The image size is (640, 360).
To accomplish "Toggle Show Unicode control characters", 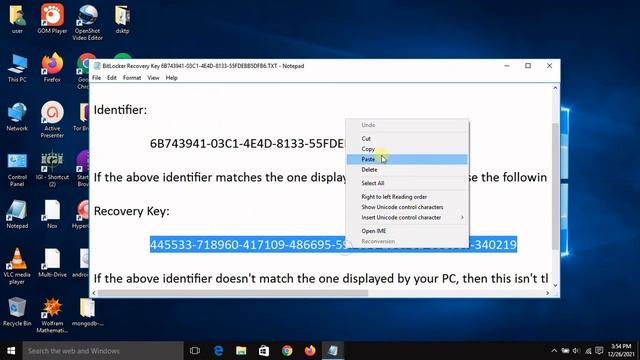I will 407,207.
